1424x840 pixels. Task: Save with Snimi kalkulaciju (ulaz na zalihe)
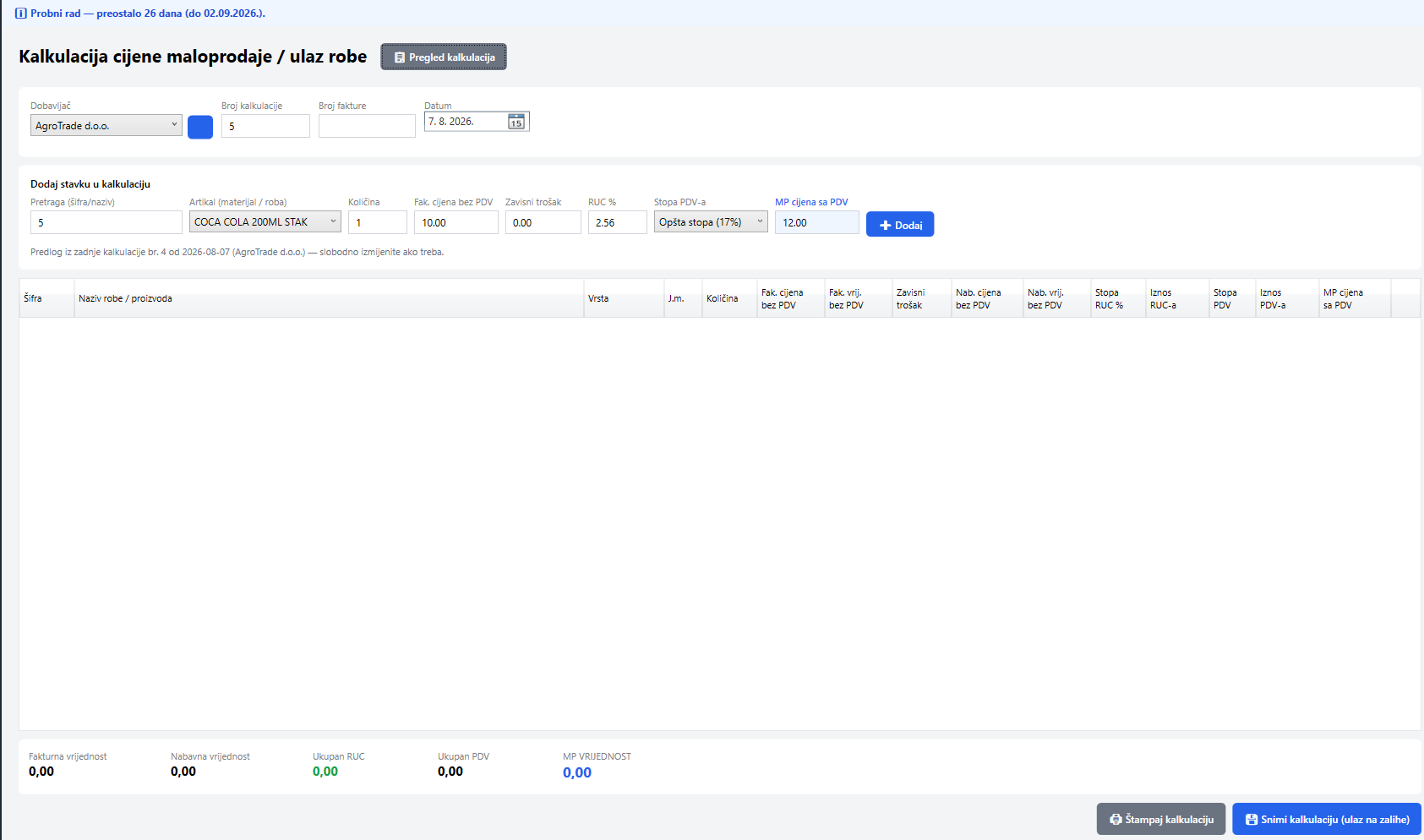pos(1327,819)
